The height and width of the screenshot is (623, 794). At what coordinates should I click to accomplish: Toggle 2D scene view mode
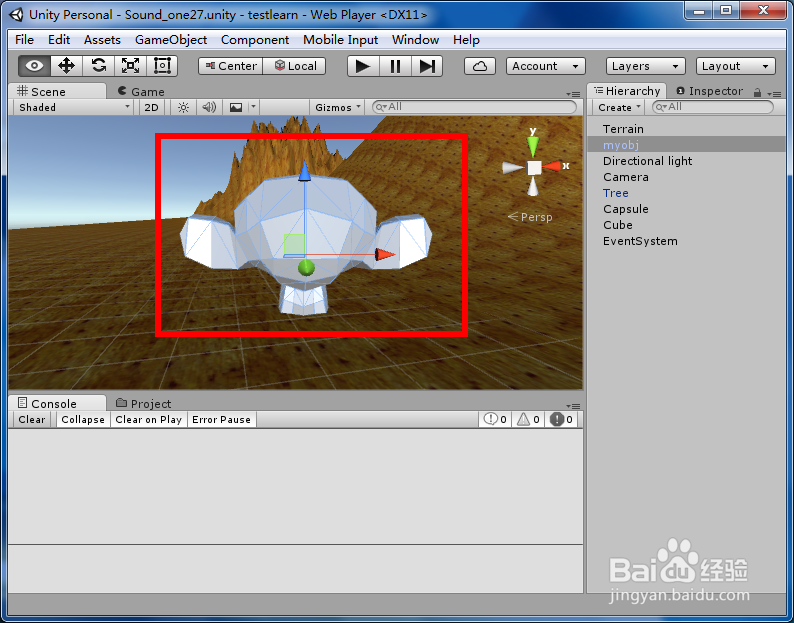(x=151, y=107)
